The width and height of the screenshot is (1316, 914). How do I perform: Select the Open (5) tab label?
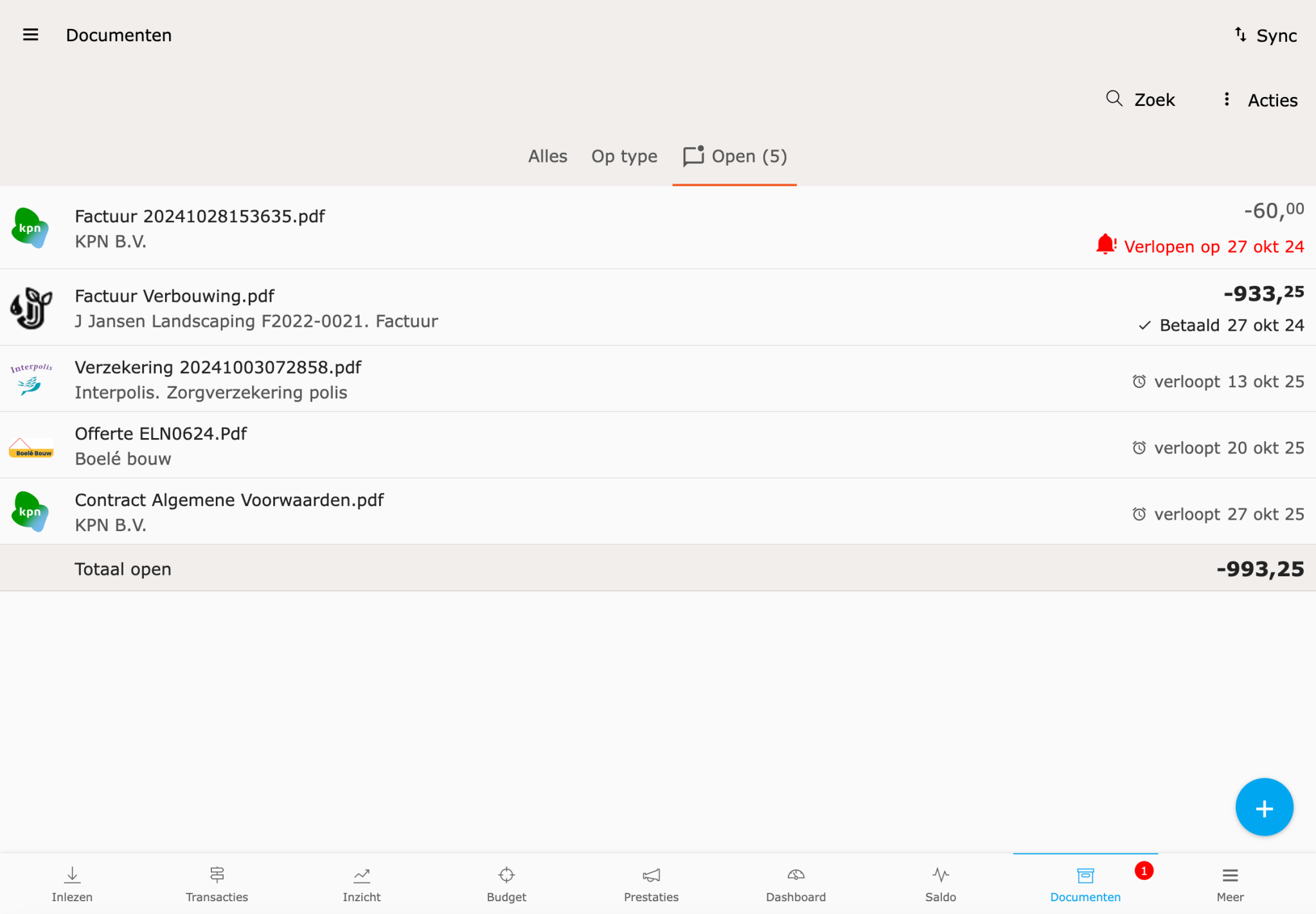[749, 156]
